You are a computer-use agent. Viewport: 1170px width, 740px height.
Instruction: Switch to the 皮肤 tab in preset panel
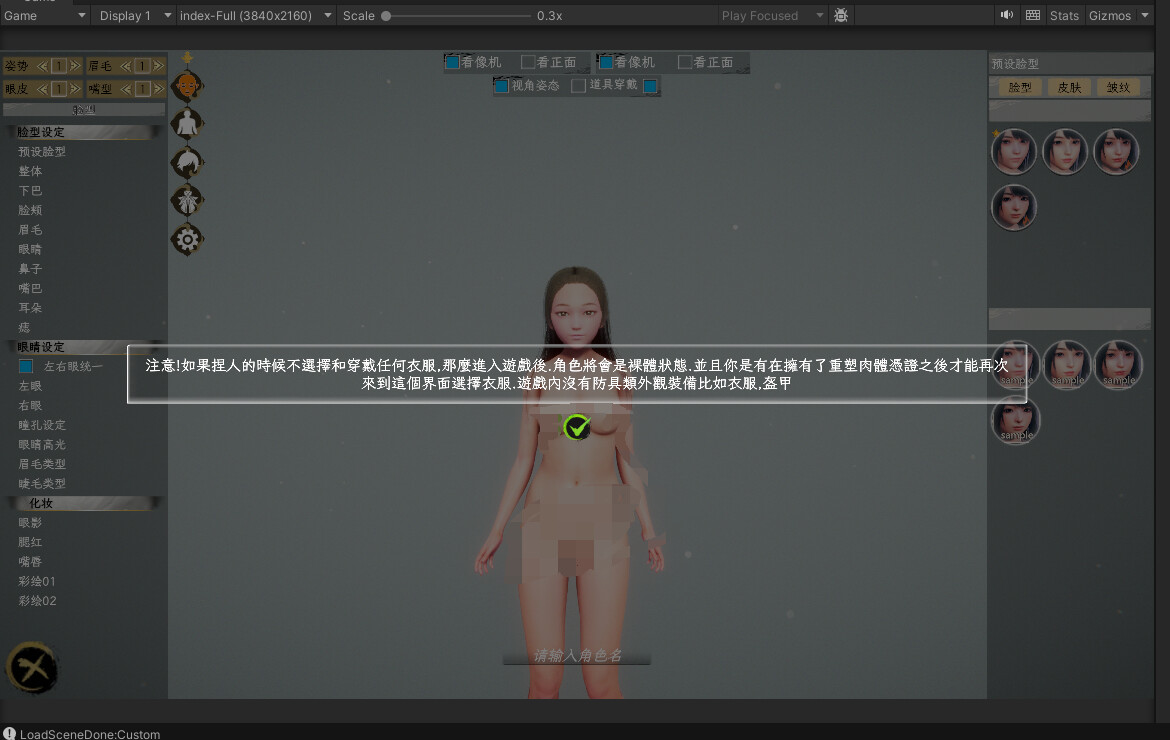(1069, 87)
